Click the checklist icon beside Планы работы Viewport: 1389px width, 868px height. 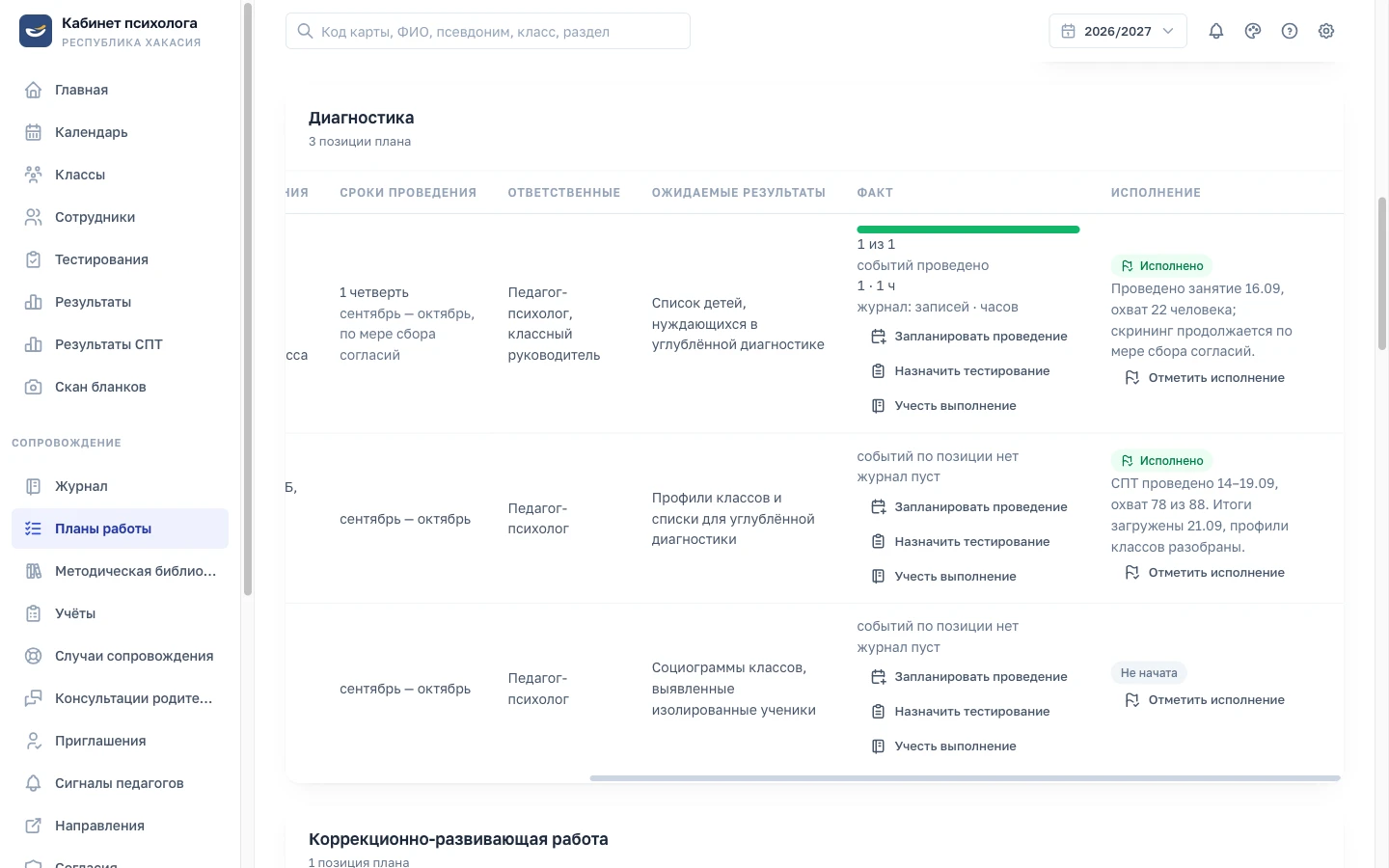(x=34, y=529)
